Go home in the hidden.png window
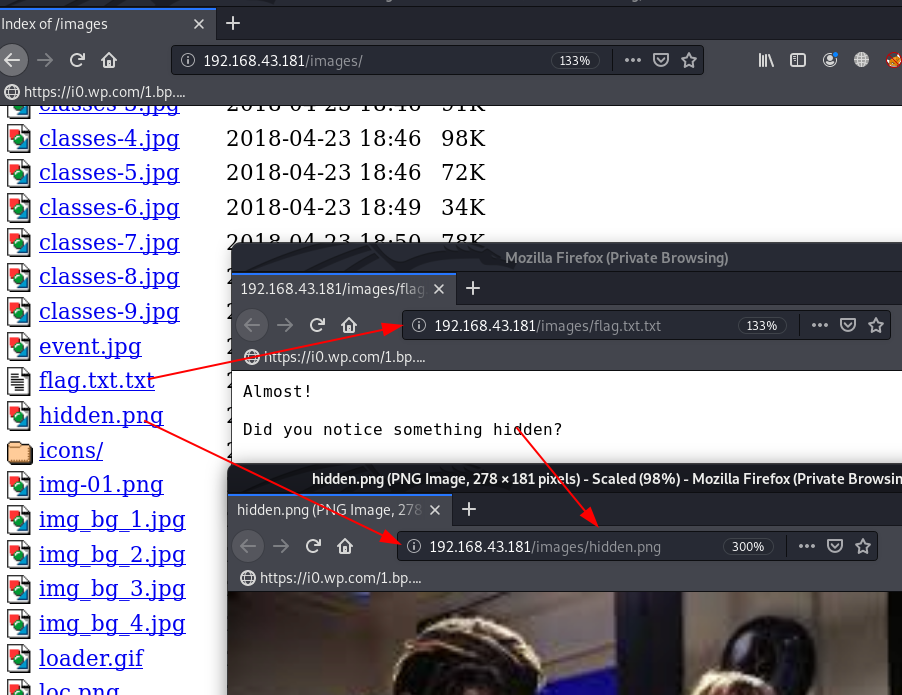Viewport: 902px width, 695px height. coord(345,546)
